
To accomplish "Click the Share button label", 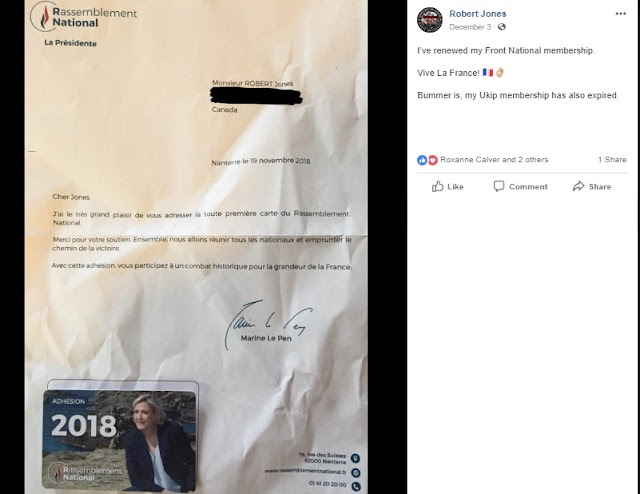I will (x=600, y=187).
